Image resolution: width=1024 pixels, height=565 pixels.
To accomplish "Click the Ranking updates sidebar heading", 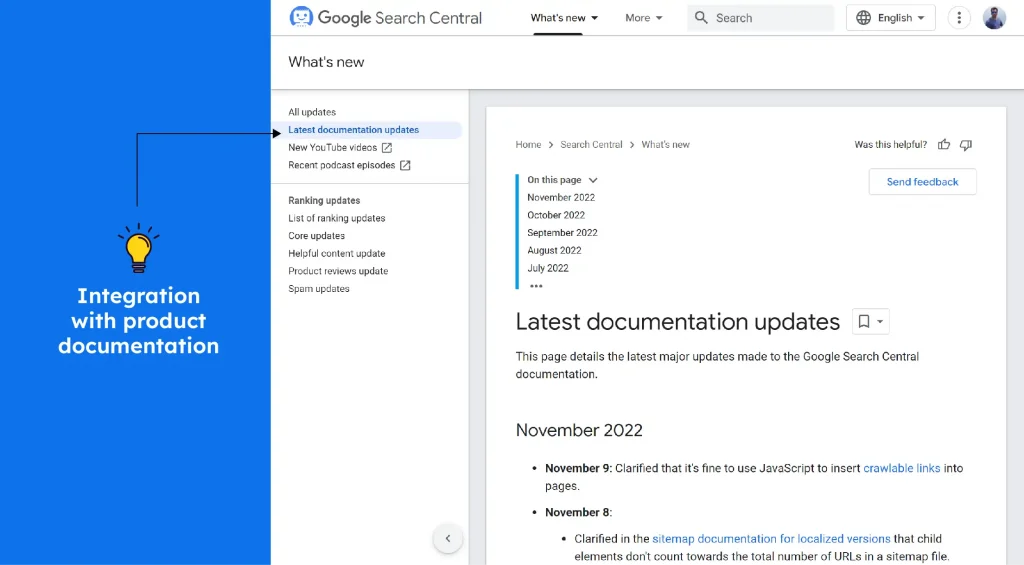I will point(324,201).
